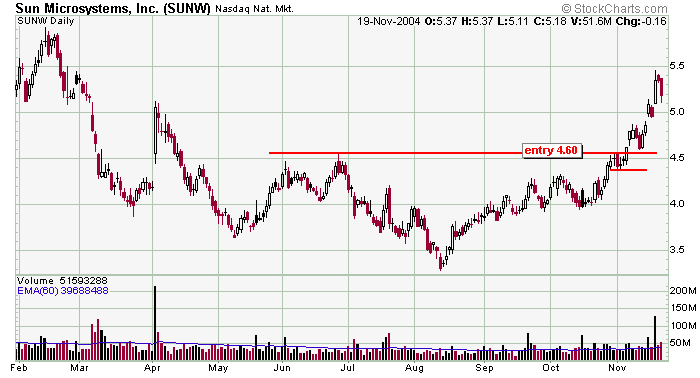
Task: Click the 'Oct' month label
Action: [x=550, y=368]
